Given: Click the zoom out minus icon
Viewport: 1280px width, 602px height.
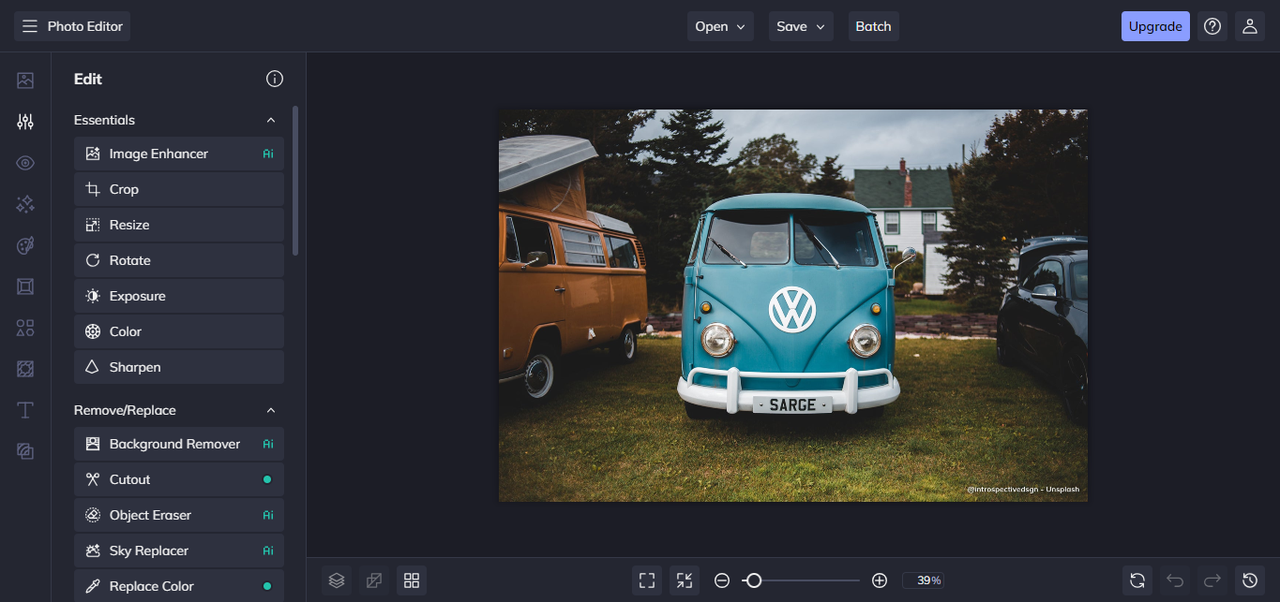Looking at the screenshot, I should point(721,580).
